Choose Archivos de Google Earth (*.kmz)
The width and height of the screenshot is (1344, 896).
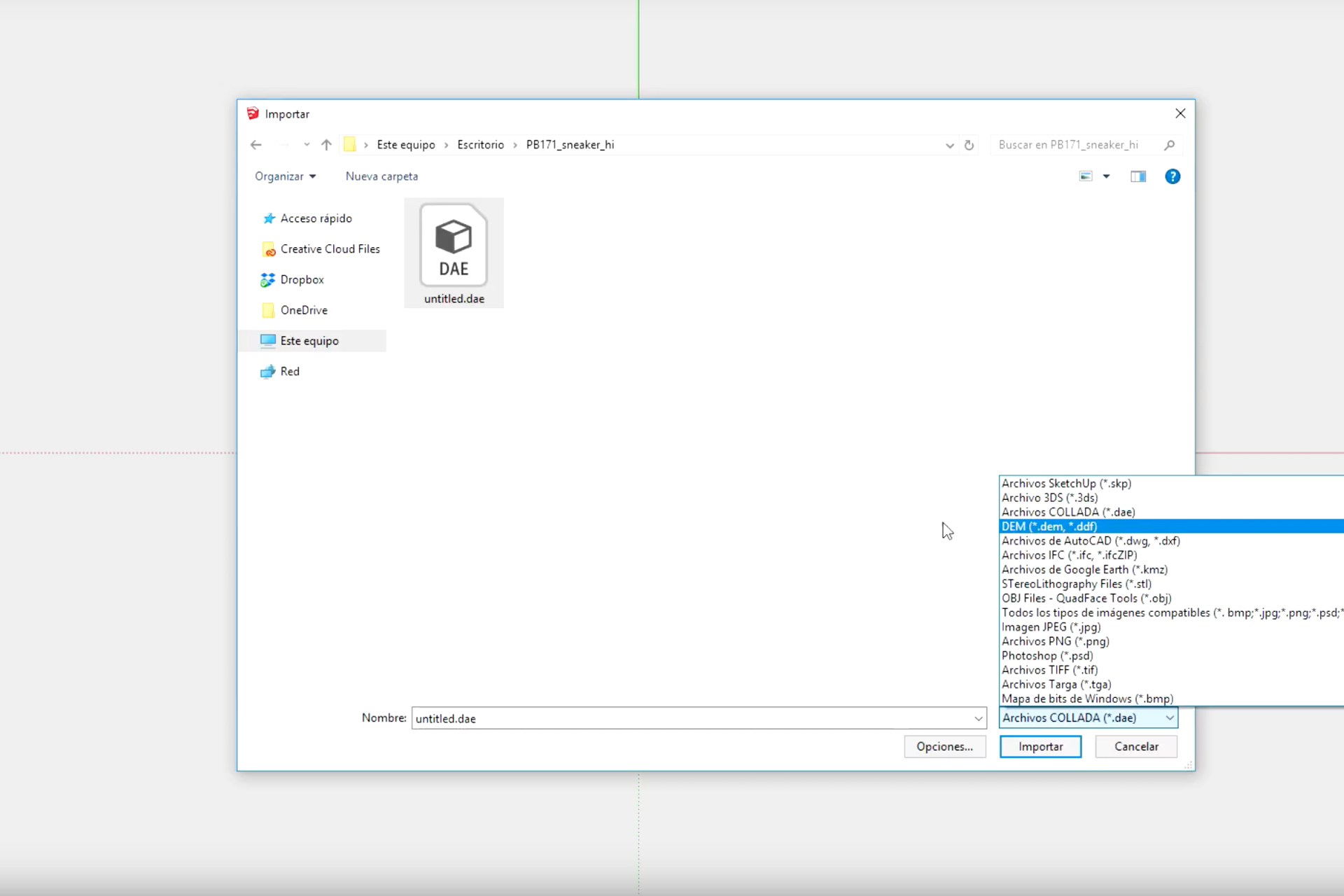[1172, 570]
